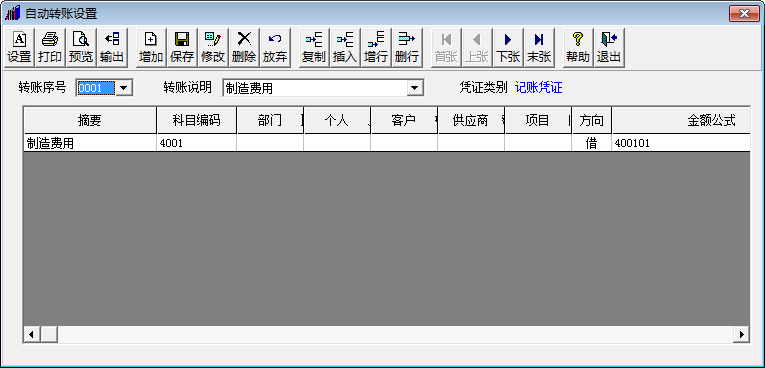
Task: Click the 摘要 column header
Action: pos(90,121)
